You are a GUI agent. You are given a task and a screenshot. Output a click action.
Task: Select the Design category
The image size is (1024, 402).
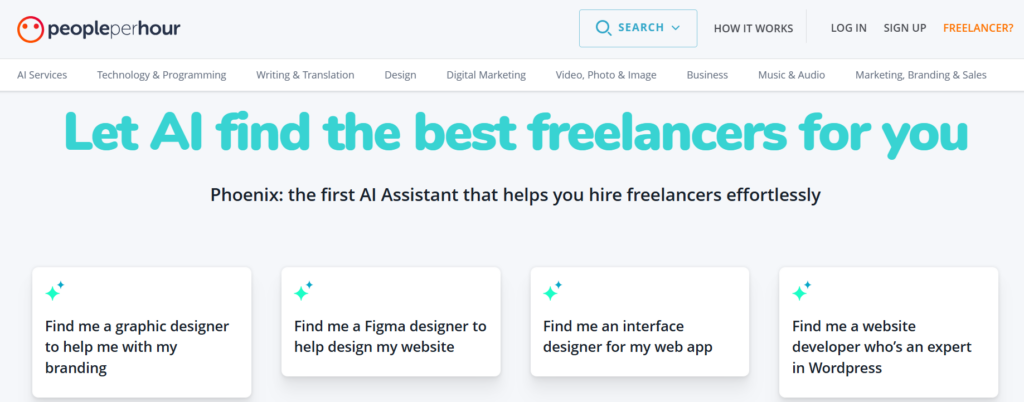[x=400, y=75]
